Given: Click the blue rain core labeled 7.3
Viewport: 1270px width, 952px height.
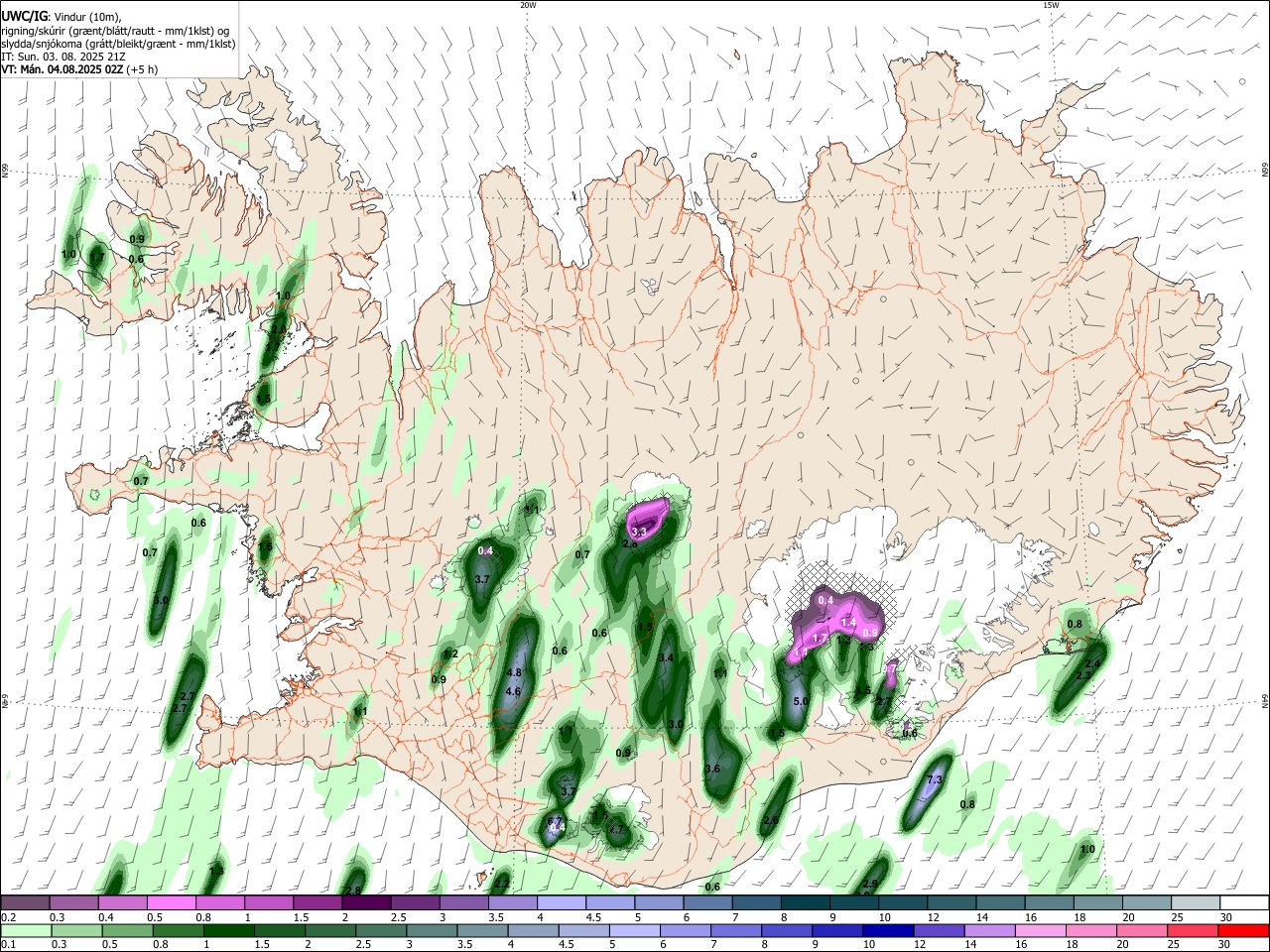Looking at the screenshot, I should pos(926,790).
